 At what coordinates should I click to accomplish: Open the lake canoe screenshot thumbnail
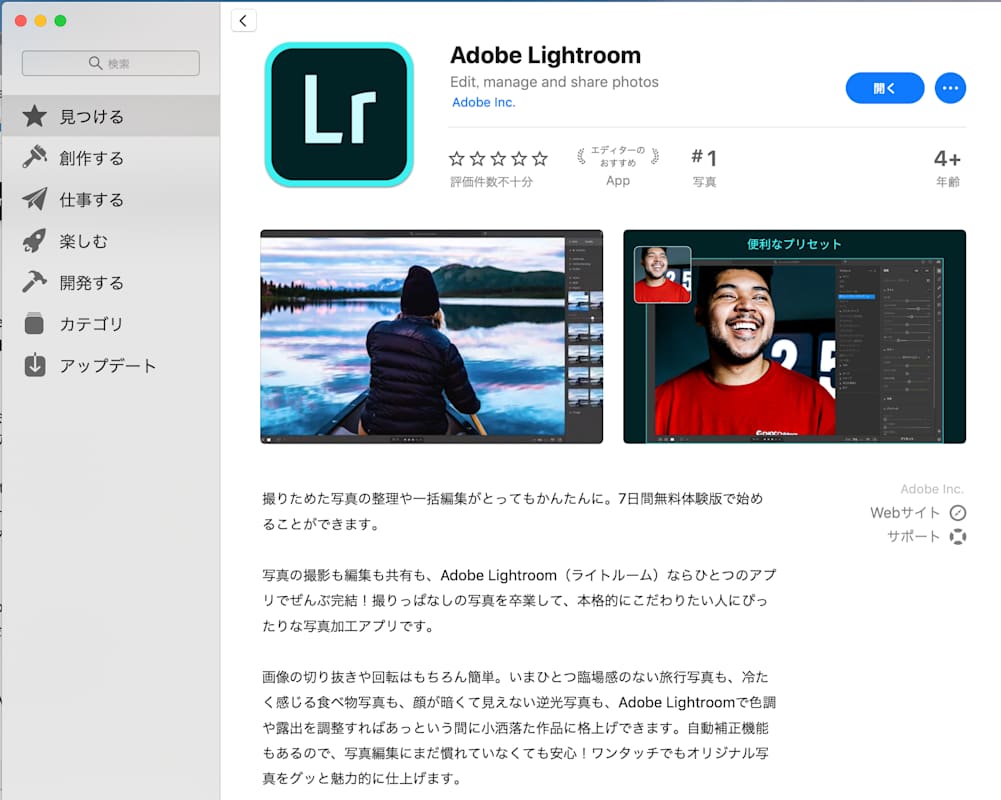click(x=432, y=336)
